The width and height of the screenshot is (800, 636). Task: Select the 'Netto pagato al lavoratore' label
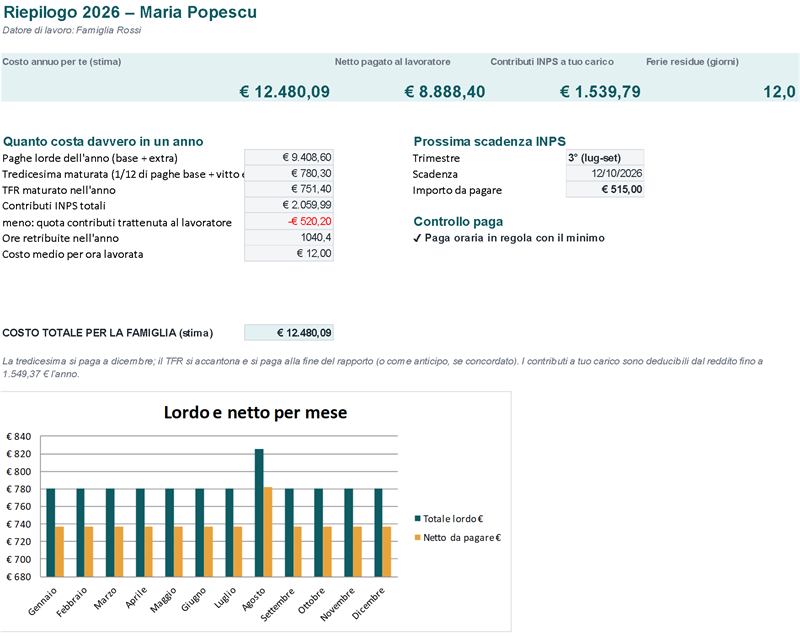pos(392,62)
